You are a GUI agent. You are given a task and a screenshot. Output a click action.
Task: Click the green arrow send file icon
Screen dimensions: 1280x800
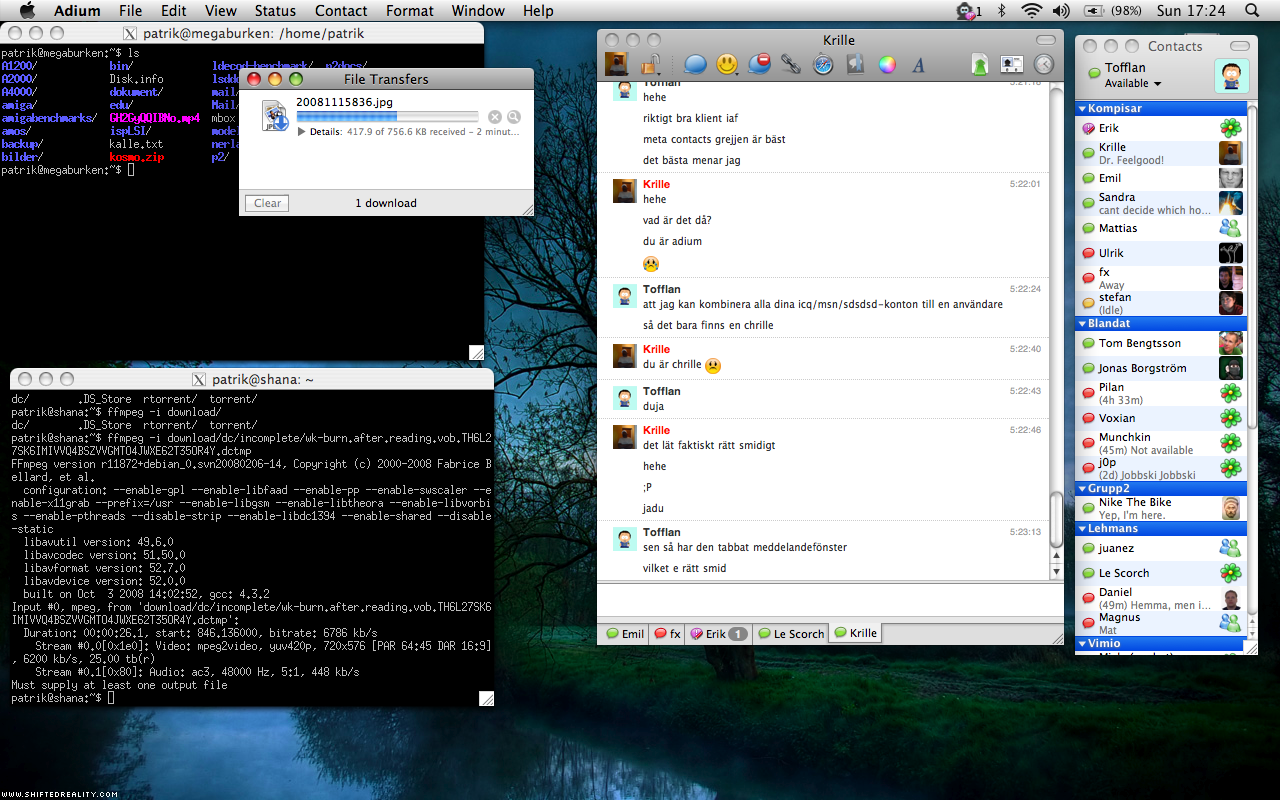[x=981, y=65]
